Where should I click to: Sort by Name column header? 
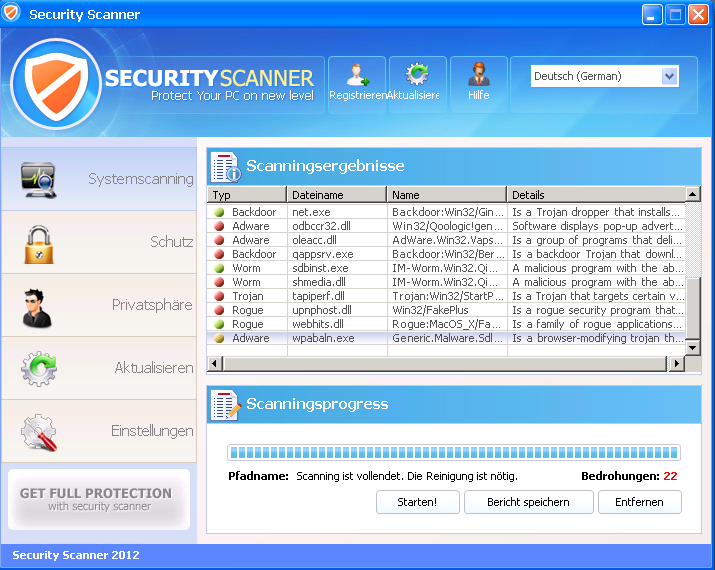click(x=446, y=195)
